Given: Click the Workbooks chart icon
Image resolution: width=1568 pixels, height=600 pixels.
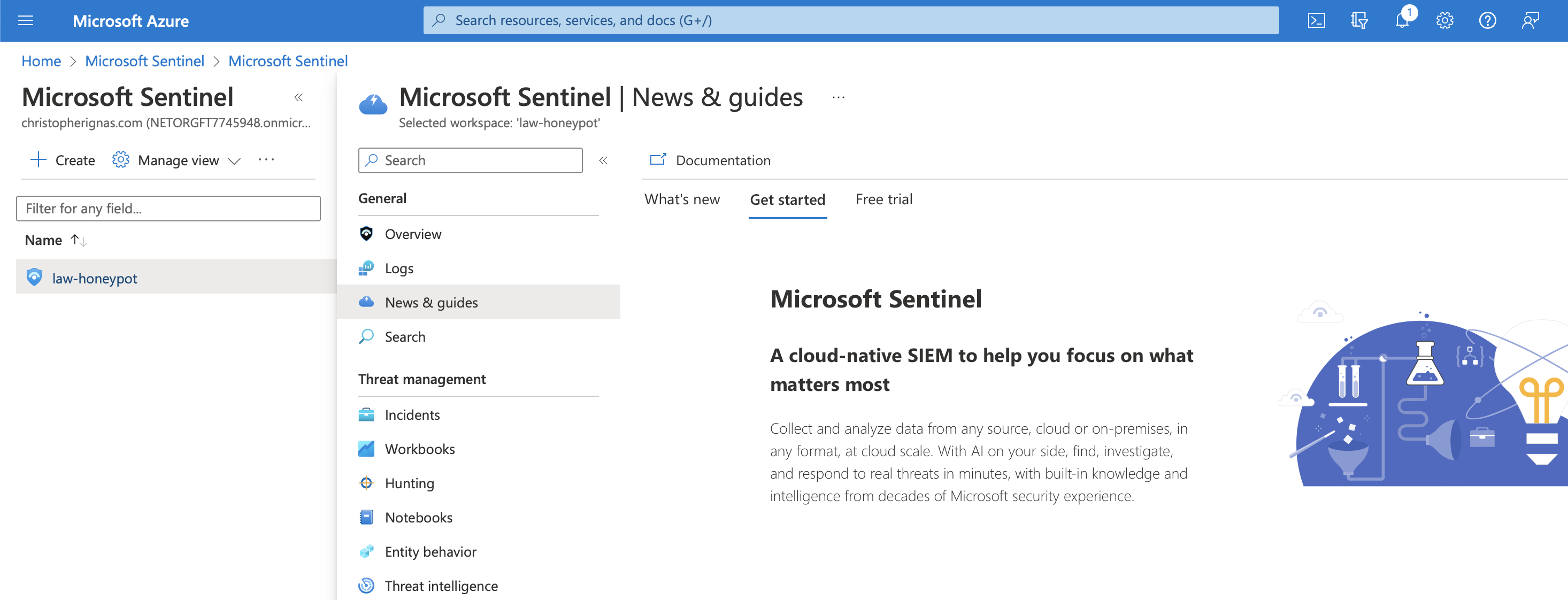Looking at the screenshot, I should [366, 449].
